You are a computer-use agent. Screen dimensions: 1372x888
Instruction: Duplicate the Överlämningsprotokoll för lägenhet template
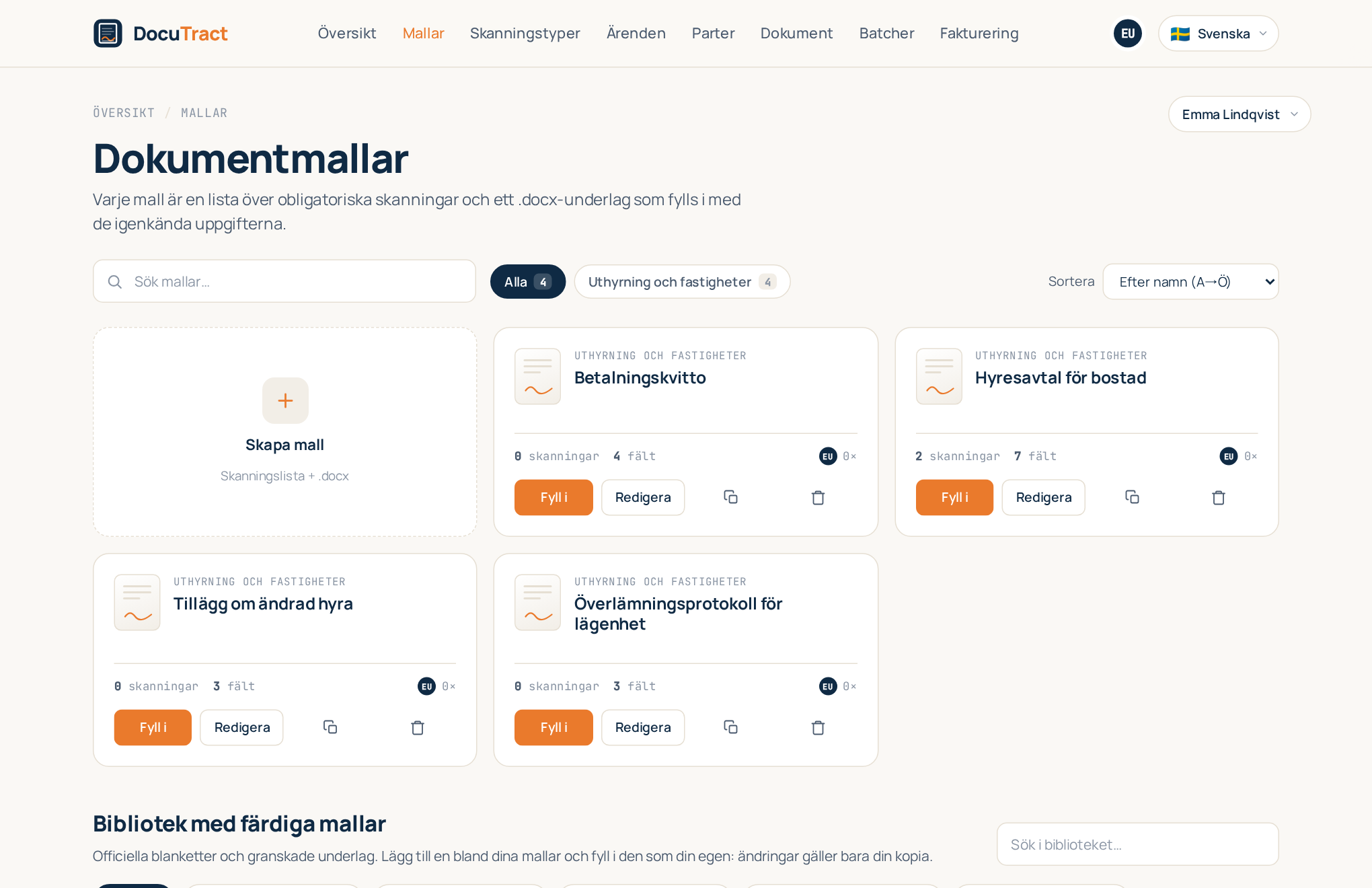[730, 727]
